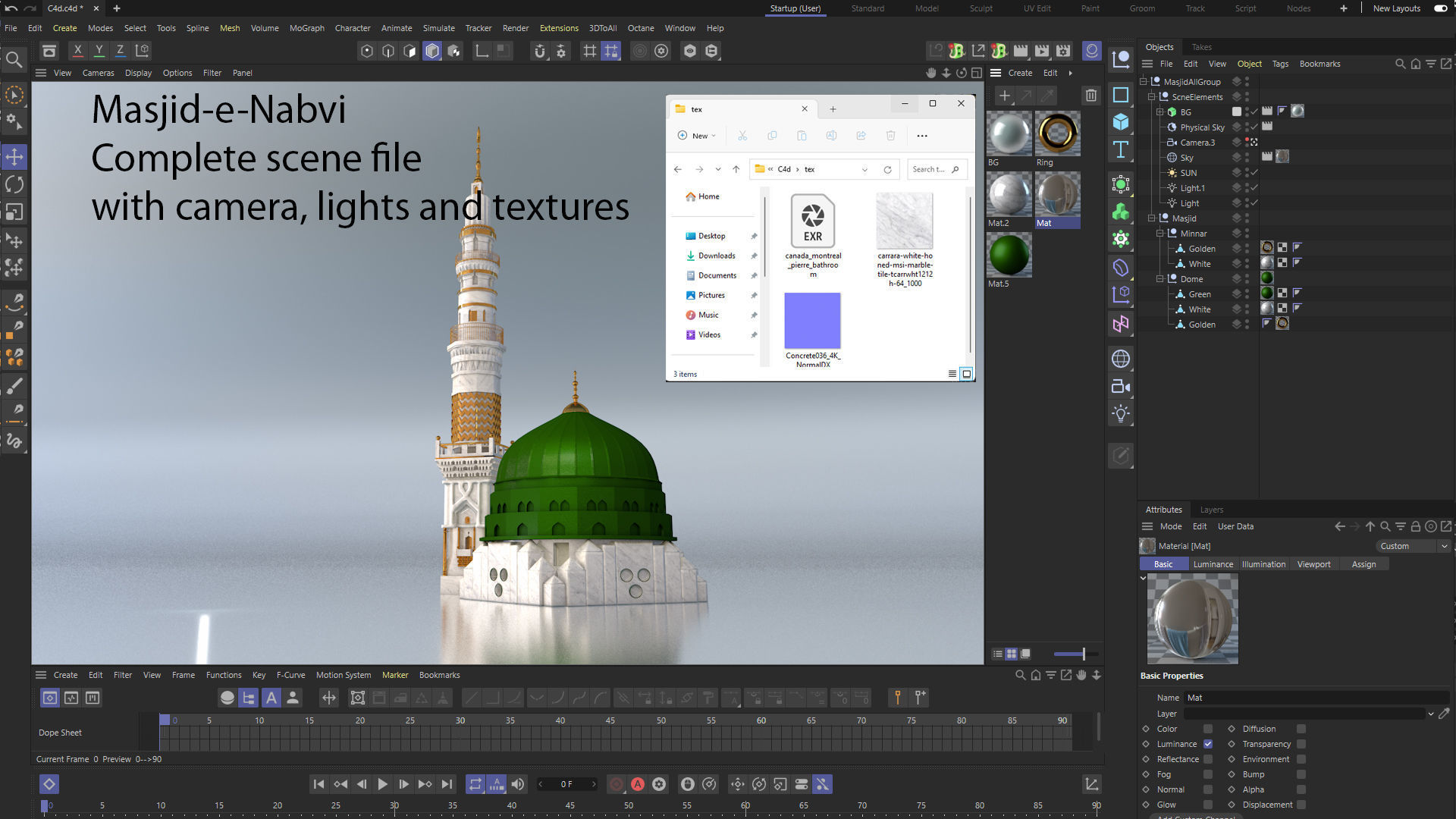Switch to the Illumination tab
Image resolution: width=1456 pixels, height=819 pixels.
tap(1263, 564)
